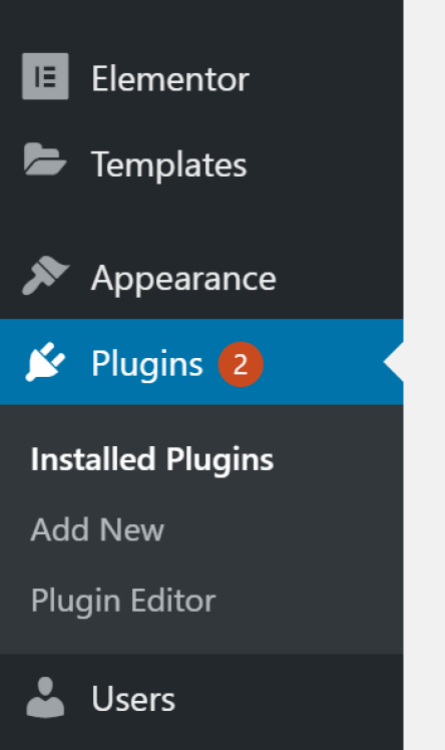The image size is (445, 750).
Task: Click the light gray content area at right
Action: (424, 375)
